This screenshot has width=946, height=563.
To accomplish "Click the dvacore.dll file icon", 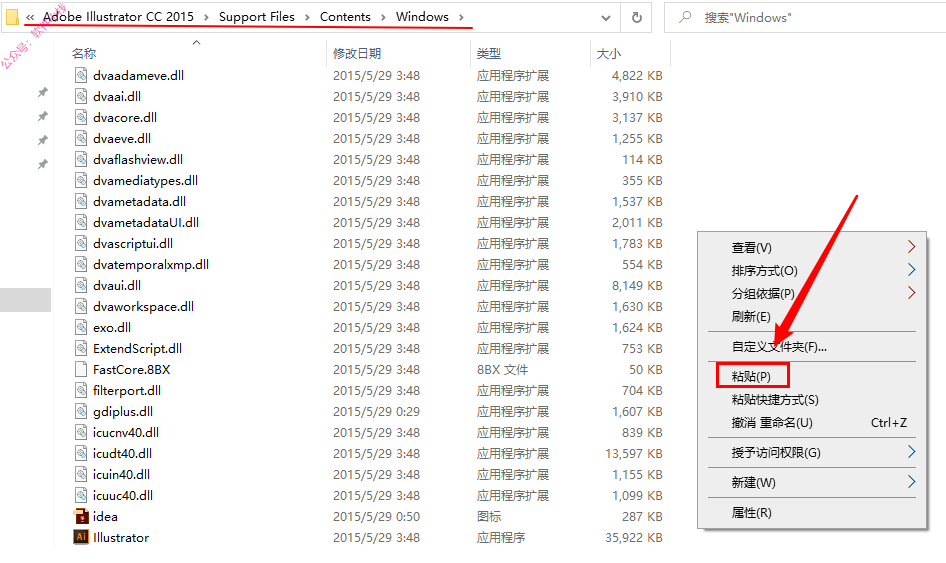I will click(x=81, y=118).
